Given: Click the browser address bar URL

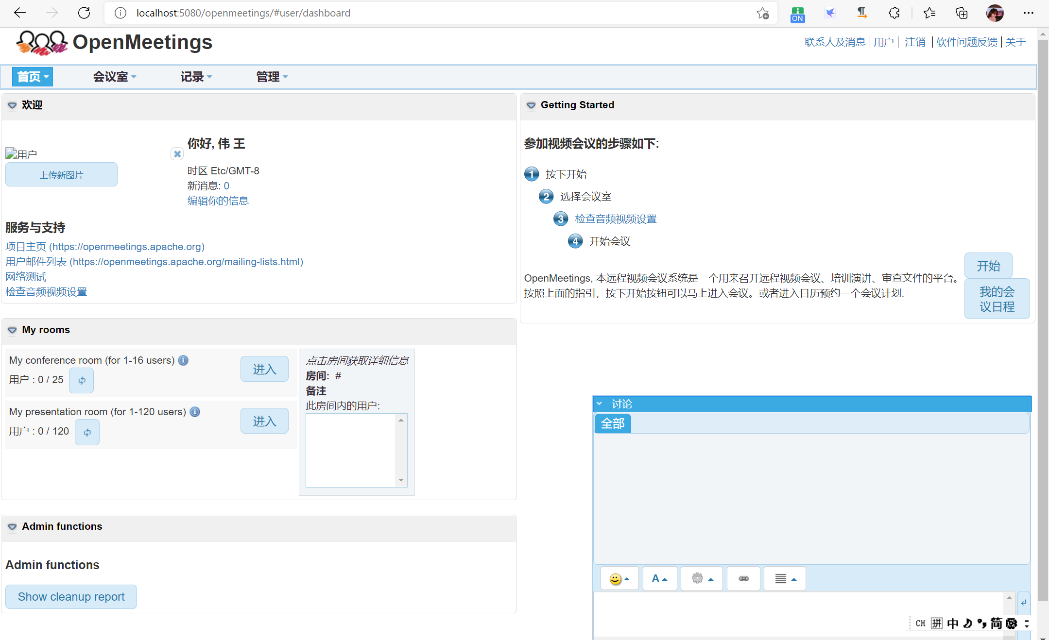Looking at the screenshot, I should pos(244,13).
